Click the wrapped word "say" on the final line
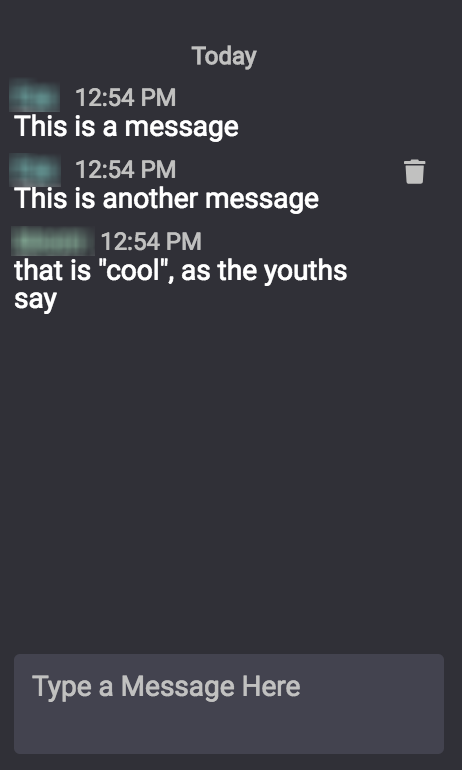Image resolution: width=462 pixels, height=770 pixels. pyautogui.click(x=35, y=300)
